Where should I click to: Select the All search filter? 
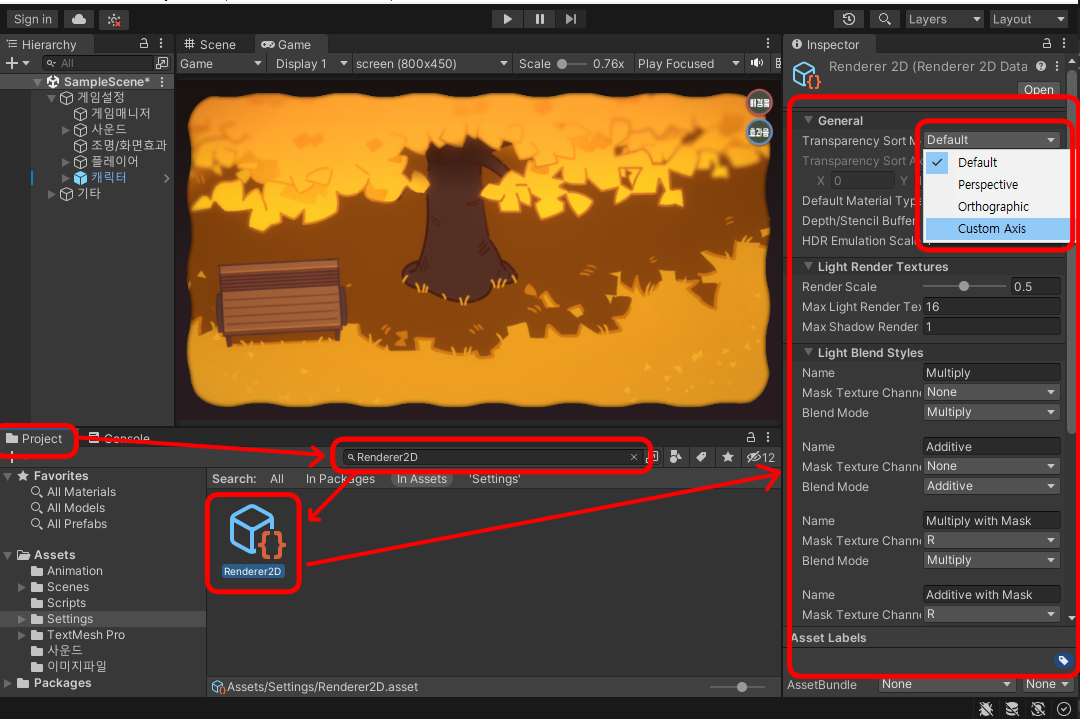276,479
